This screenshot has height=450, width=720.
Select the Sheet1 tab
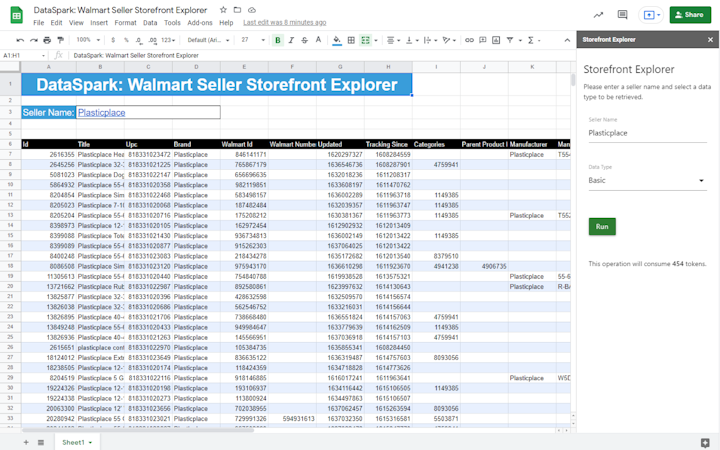[x=77, y=442]
